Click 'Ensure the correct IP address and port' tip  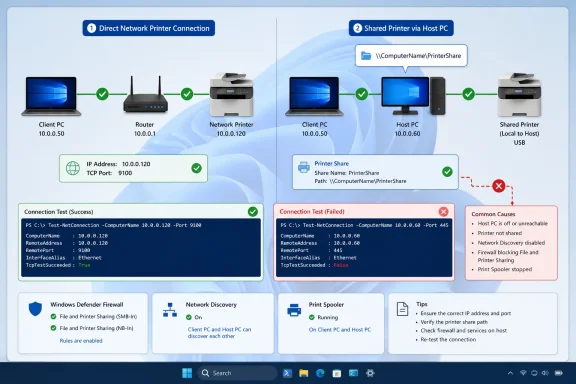click(465, 313)
